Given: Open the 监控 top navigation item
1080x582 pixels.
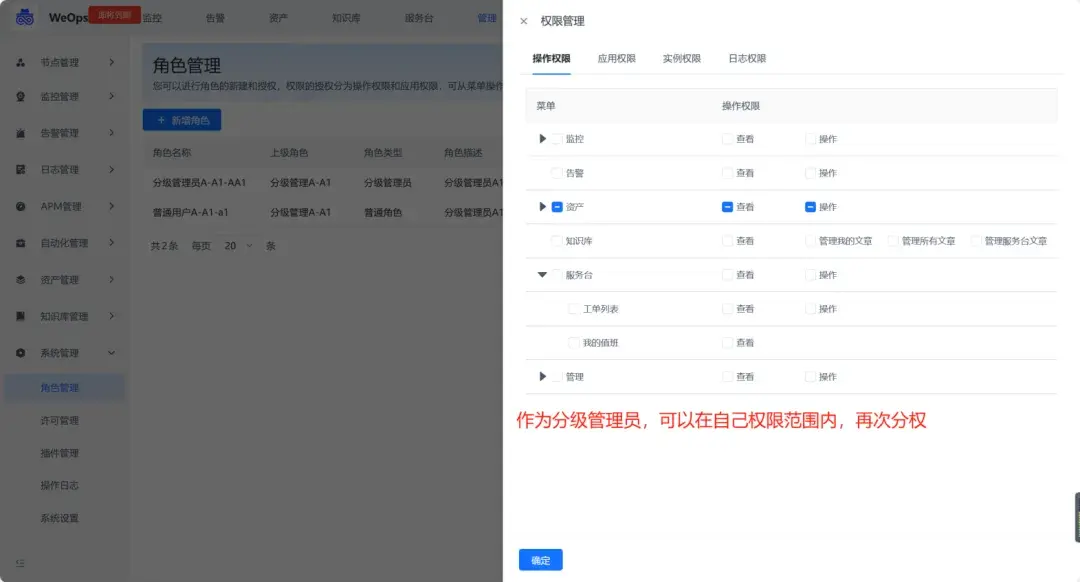Looking at the screenshot, I should click(152, 18).
